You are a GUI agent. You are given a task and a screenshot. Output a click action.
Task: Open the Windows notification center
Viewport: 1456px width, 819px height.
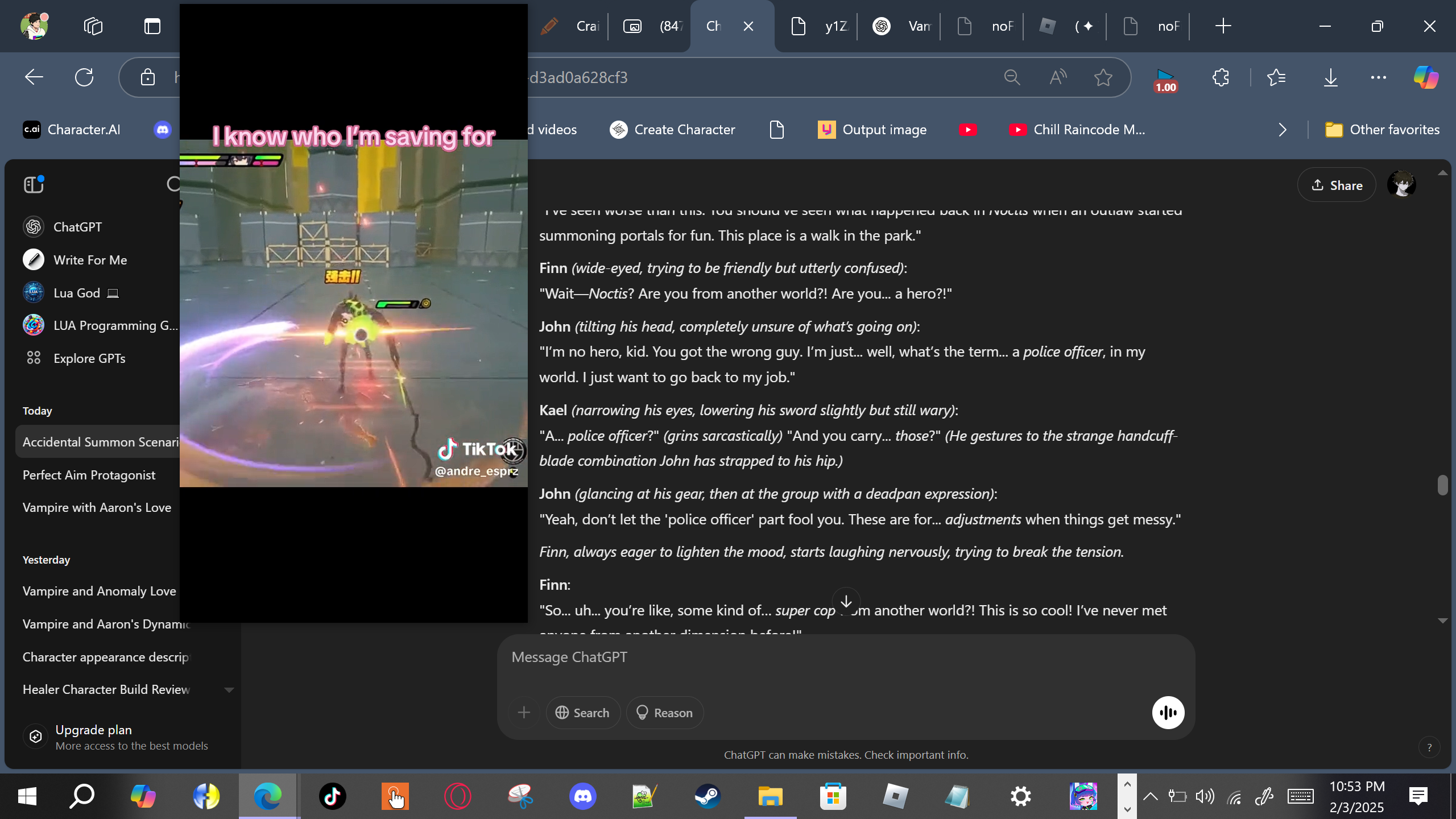tap(1418, 796)
